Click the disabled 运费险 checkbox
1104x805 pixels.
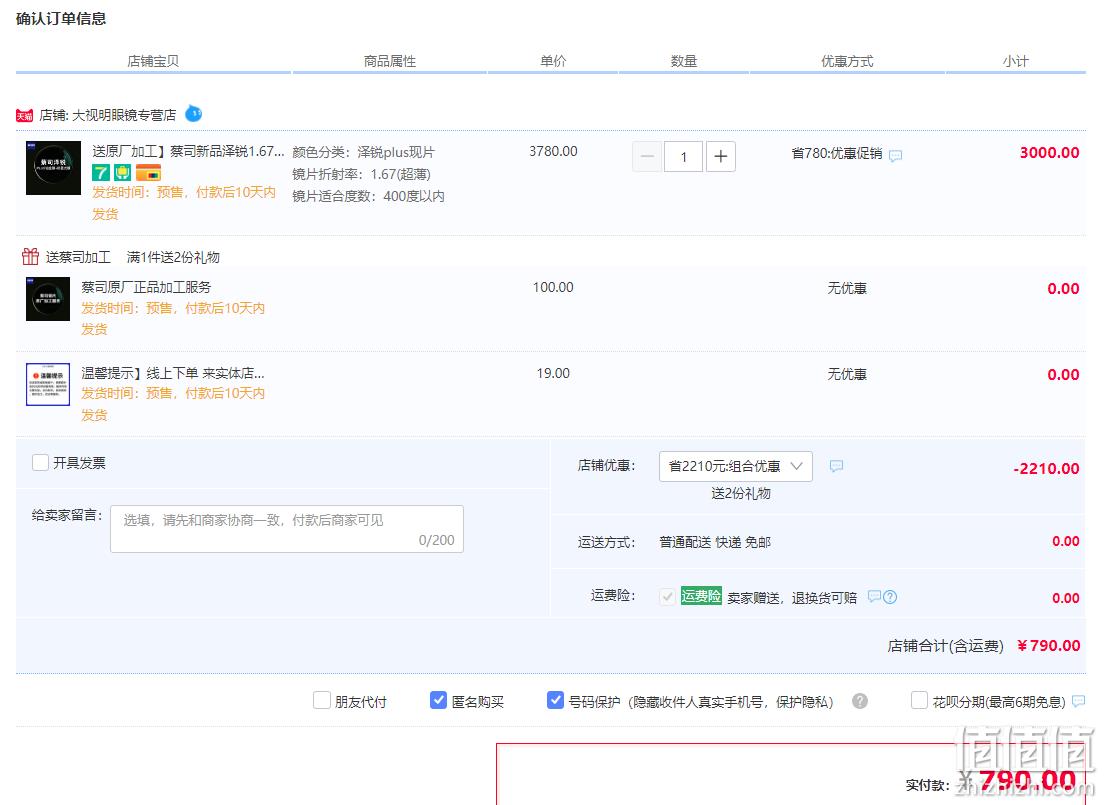pyautogui.click(x=667, y=597)
